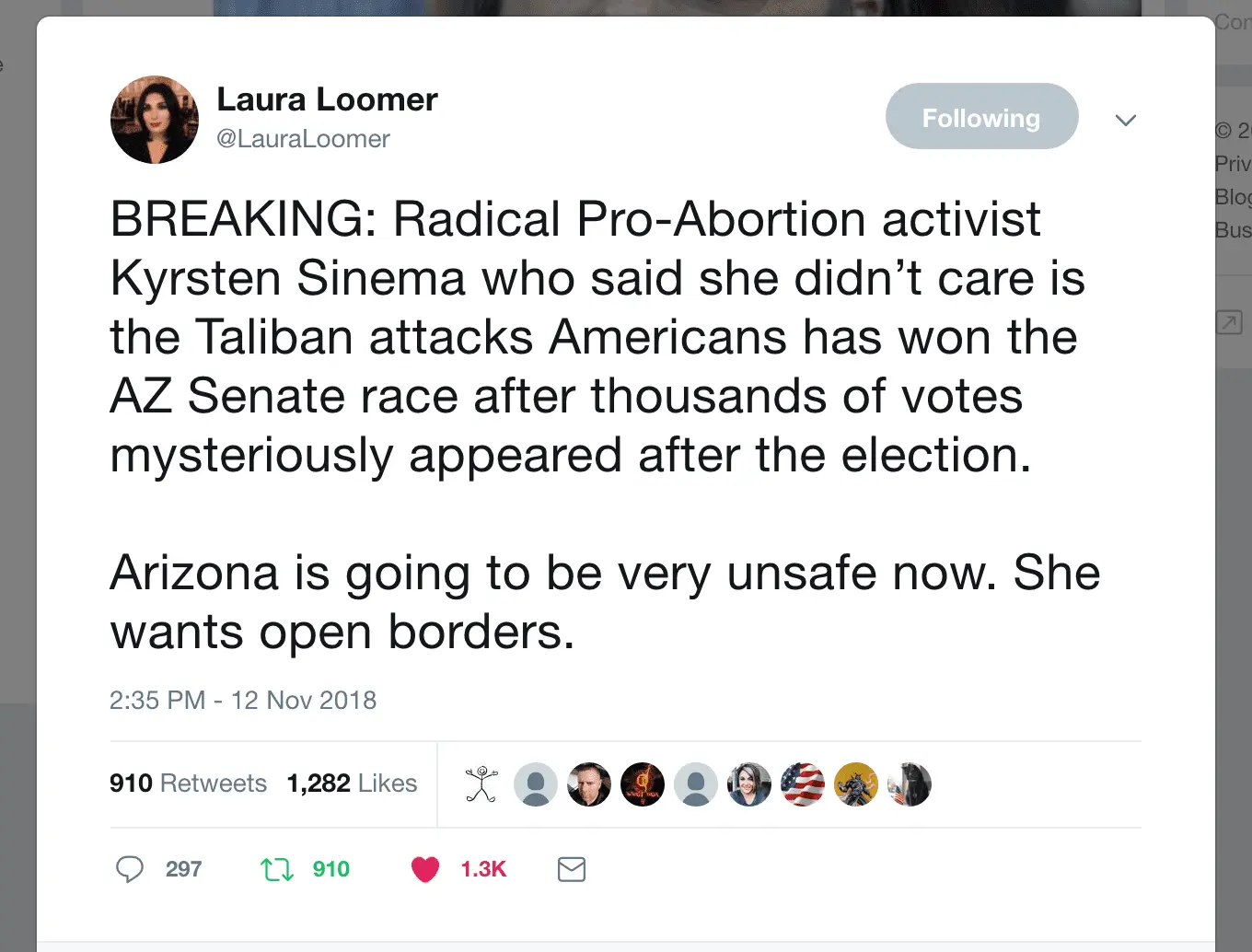Viewport: 1252px width, 952px height.
Task: Open Laura Loomer's profile picture
Action: click(155, 120)
